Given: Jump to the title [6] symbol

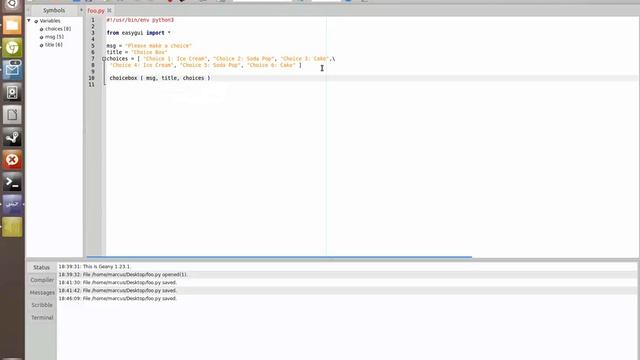Looking at the screenshot, I should tap(54, 45).
